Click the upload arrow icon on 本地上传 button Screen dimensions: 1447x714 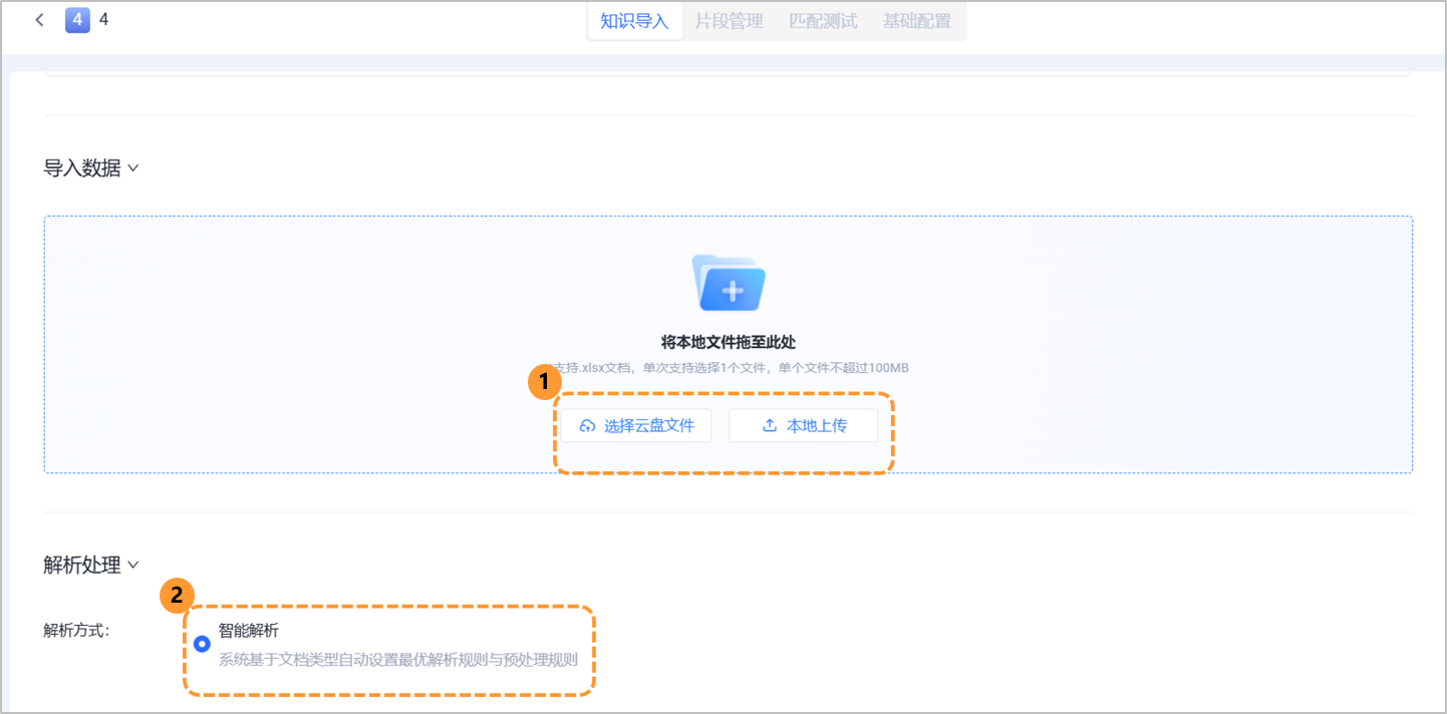[770, 425]
